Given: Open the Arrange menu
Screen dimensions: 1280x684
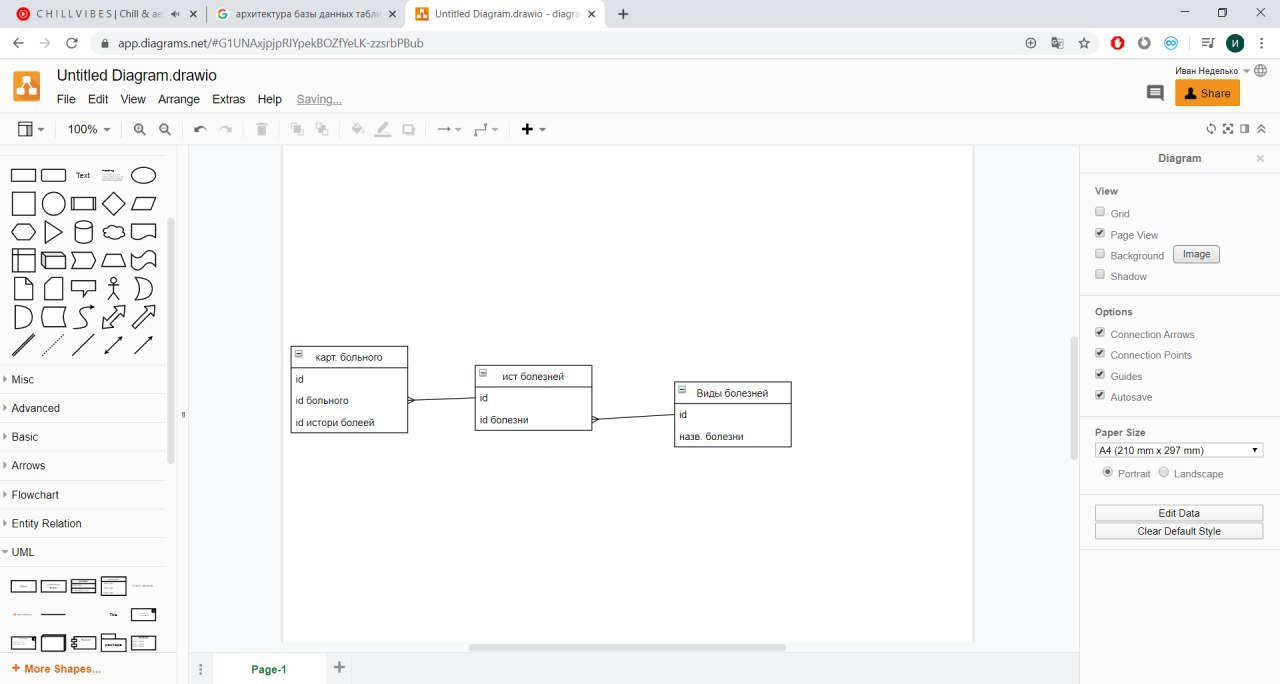Looking at the screenshot, I should 179,99.
